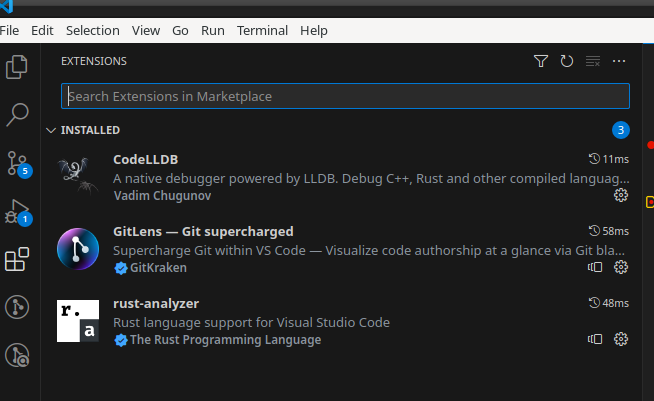Open the Selection menu
This screenshot has height=401, width=654.
(92, 31)
